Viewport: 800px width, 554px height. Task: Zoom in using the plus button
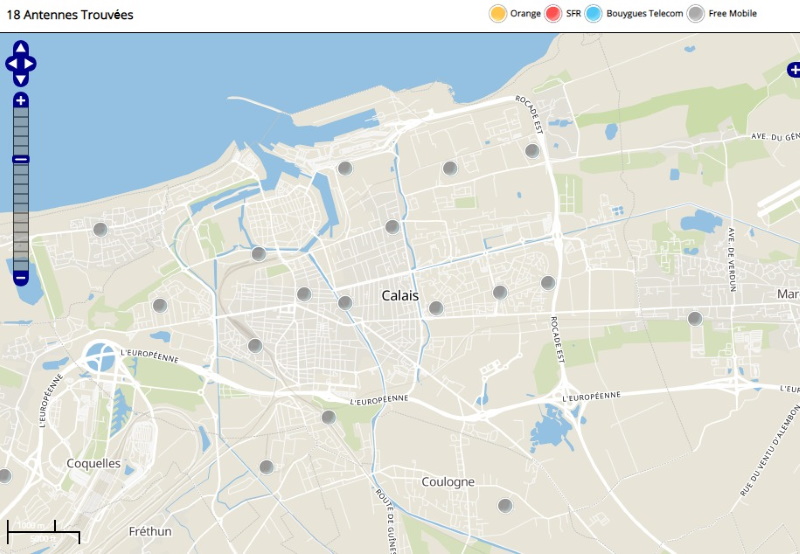pyautogui.click(x=21, y=100)
